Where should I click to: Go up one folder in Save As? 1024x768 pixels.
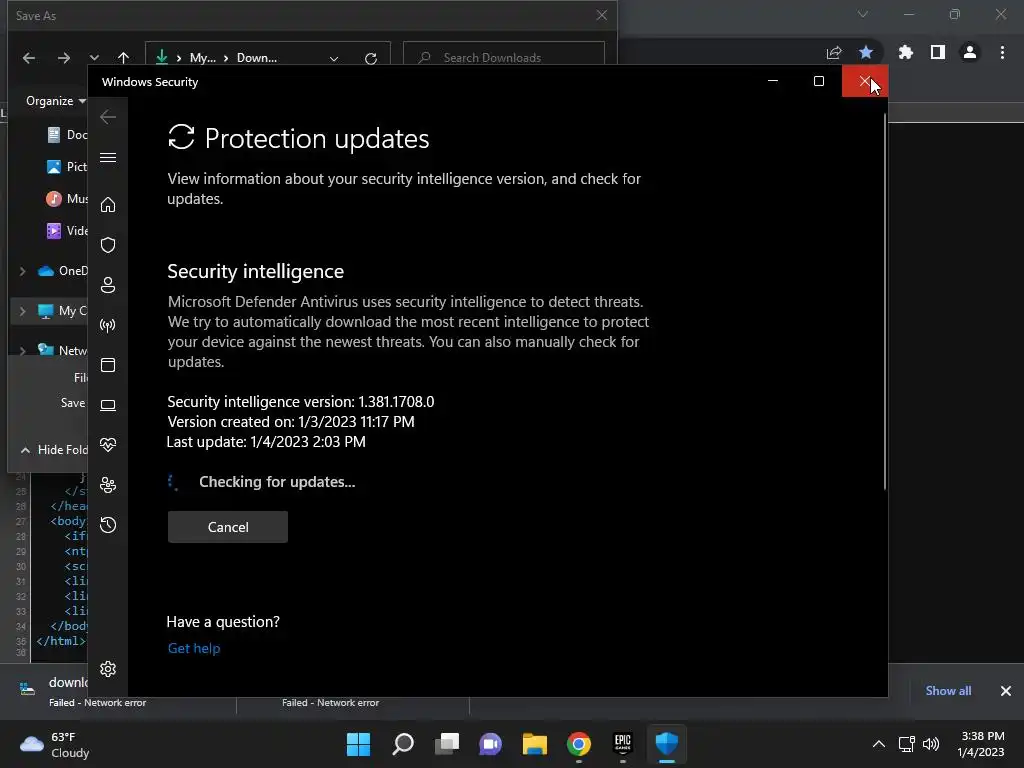pos(123,58)
